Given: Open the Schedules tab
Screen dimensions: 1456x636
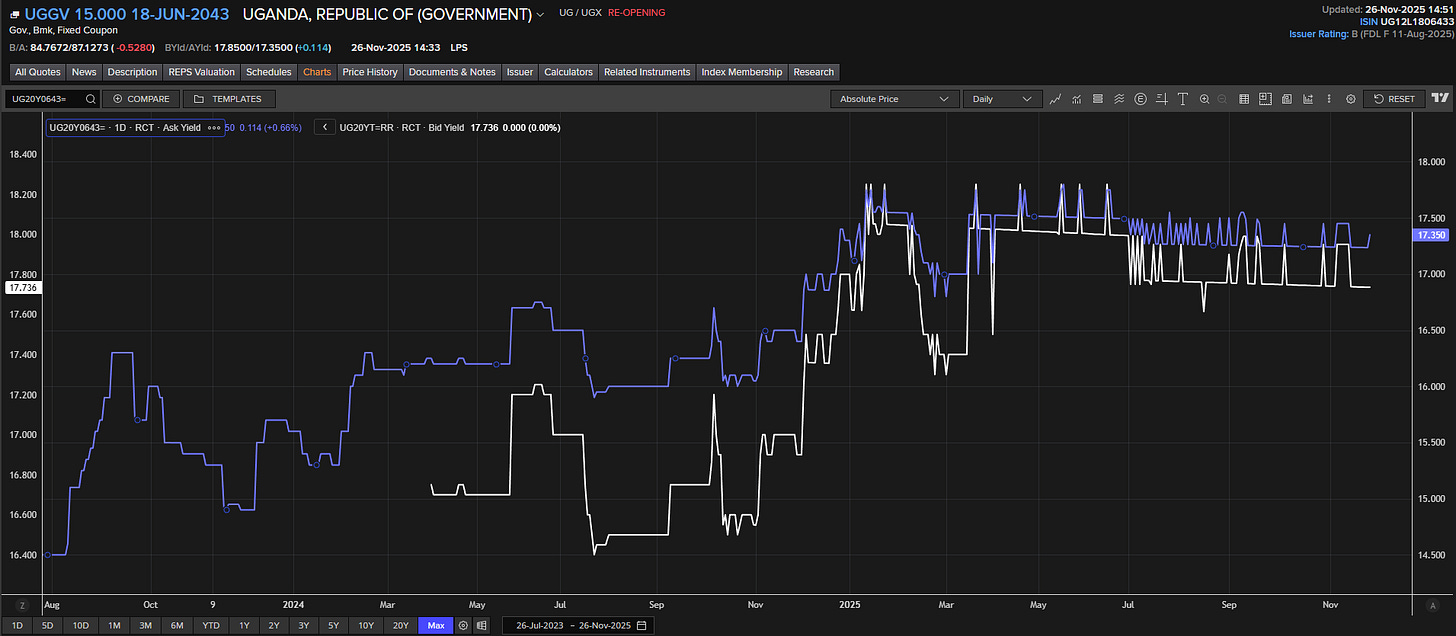Looking at the screenshot, I should tap(268, 72).
